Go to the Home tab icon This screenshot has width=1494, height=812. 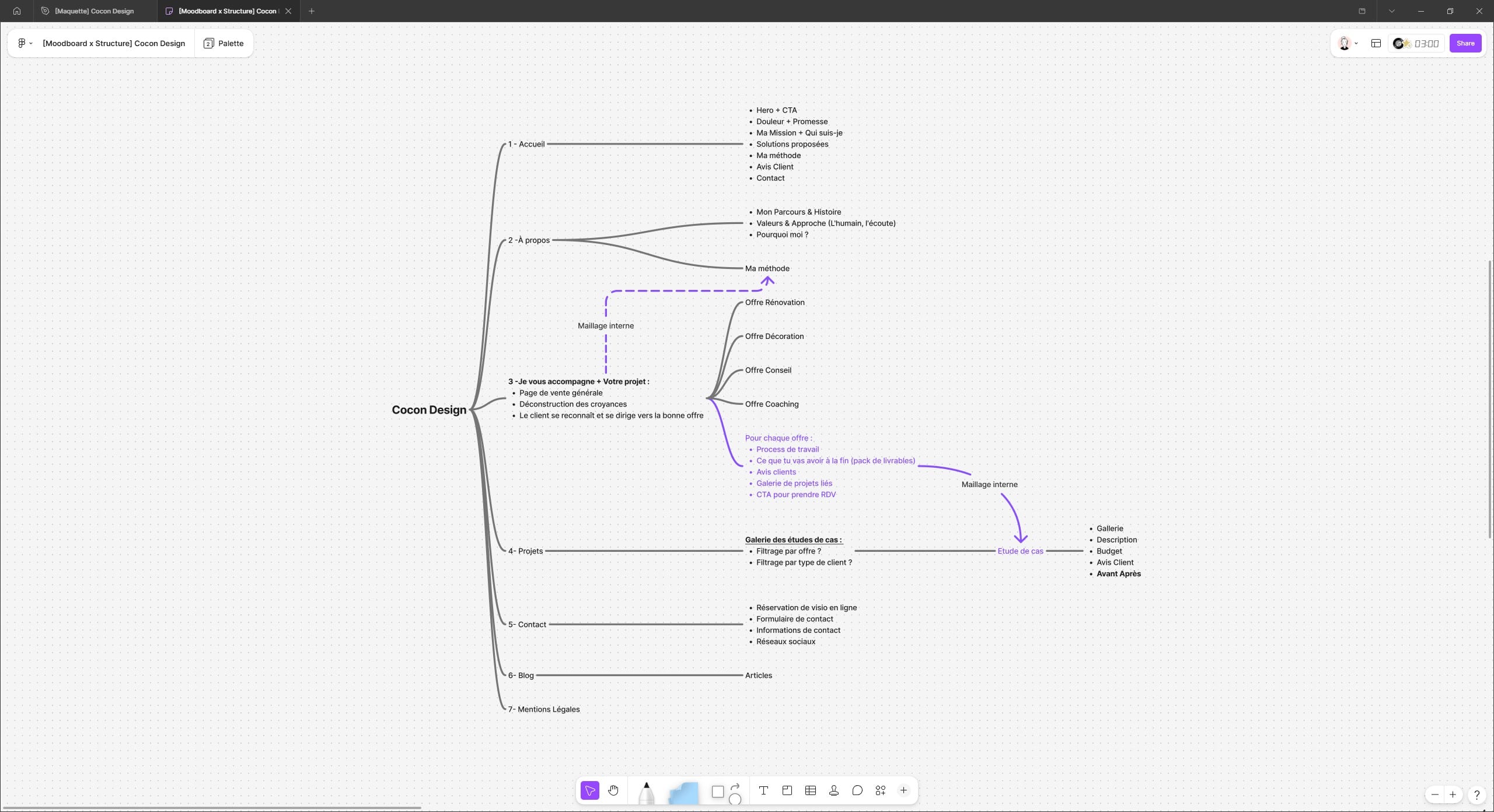(17, 11)
